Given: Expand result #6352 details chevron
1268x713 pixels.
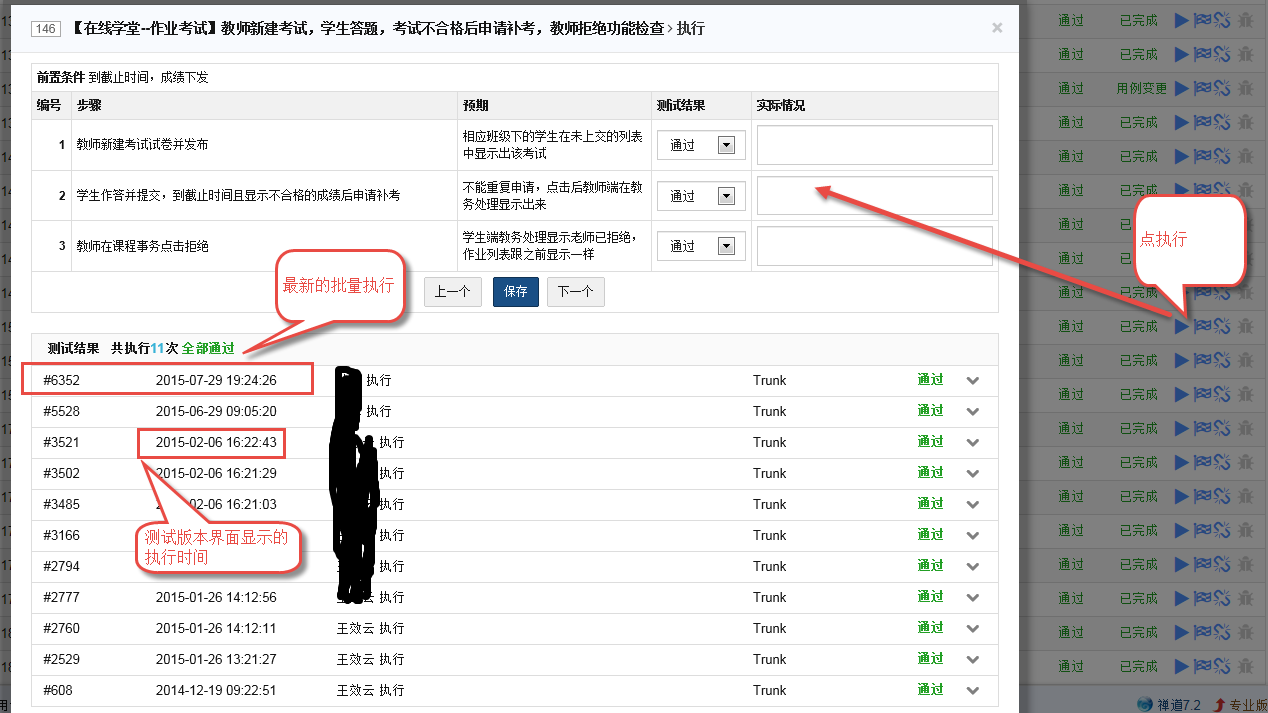Looking at the screenshot, I should point(973,380).
